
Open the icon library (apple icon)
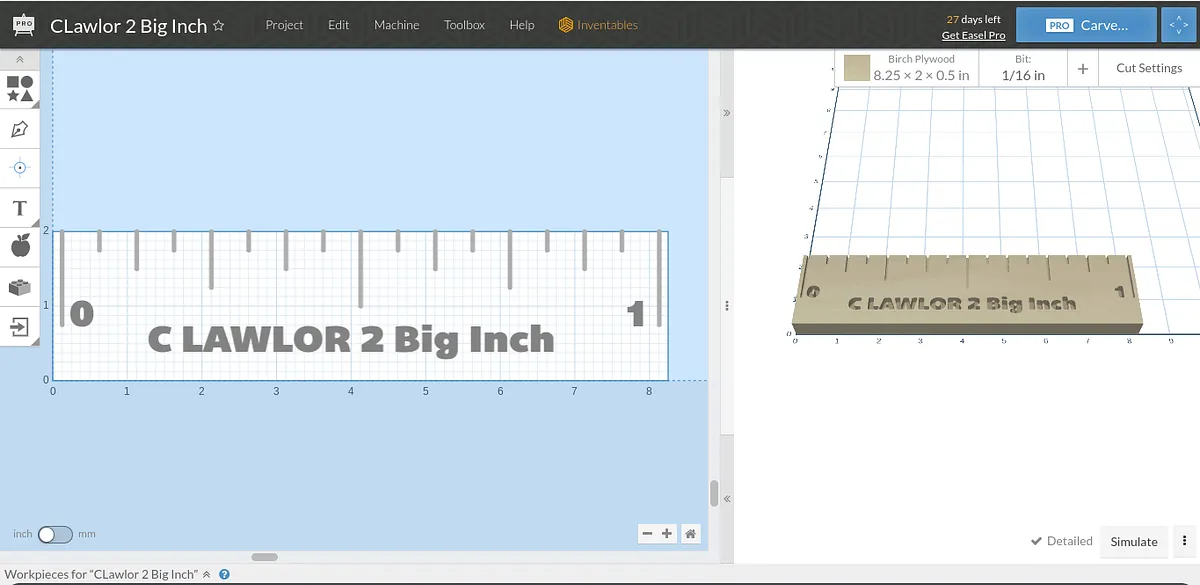pyautogui.click(x=19, y=246)
